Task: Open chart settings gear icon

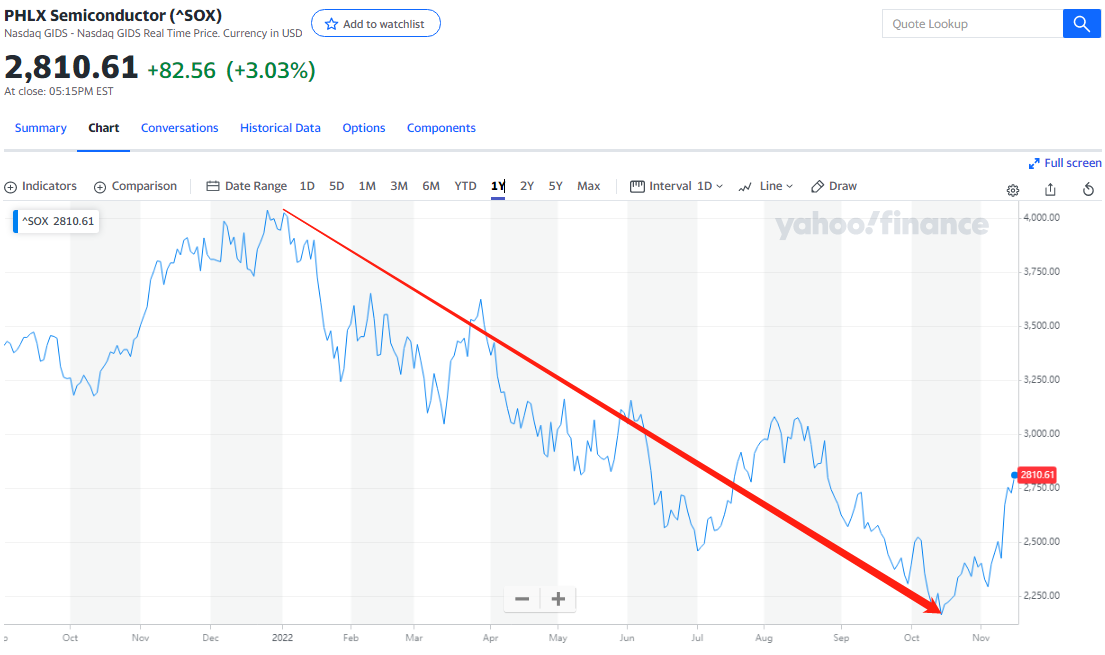Action: 1013,190
